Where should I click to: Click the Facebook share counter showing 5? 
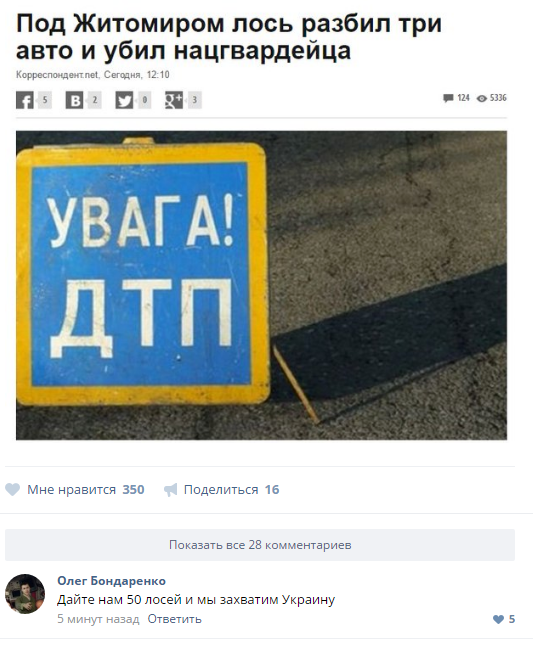coord(45,100)
